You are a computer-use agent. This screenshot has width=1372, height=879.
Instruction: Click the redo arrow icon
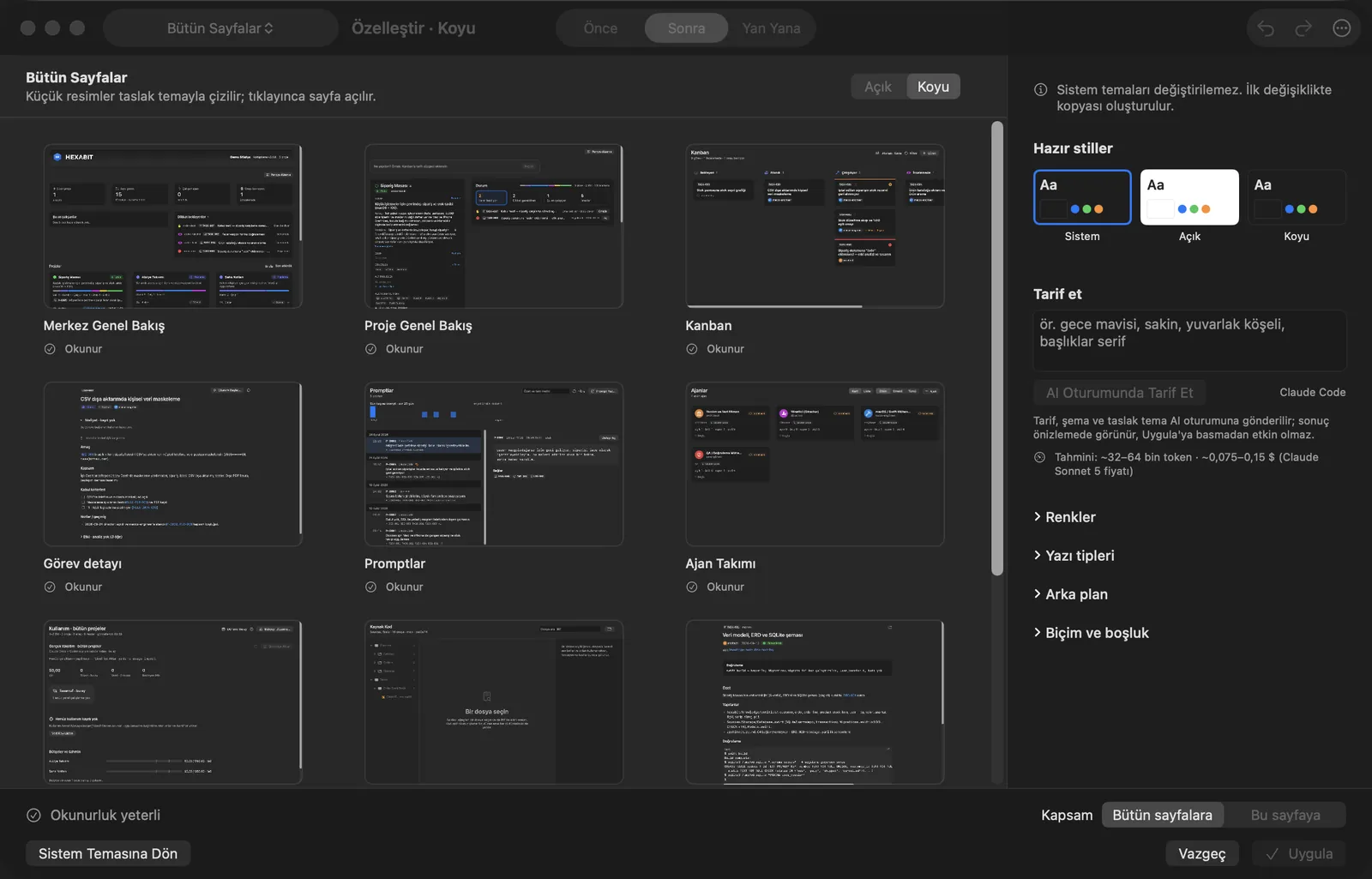(x=1303, y=28)
